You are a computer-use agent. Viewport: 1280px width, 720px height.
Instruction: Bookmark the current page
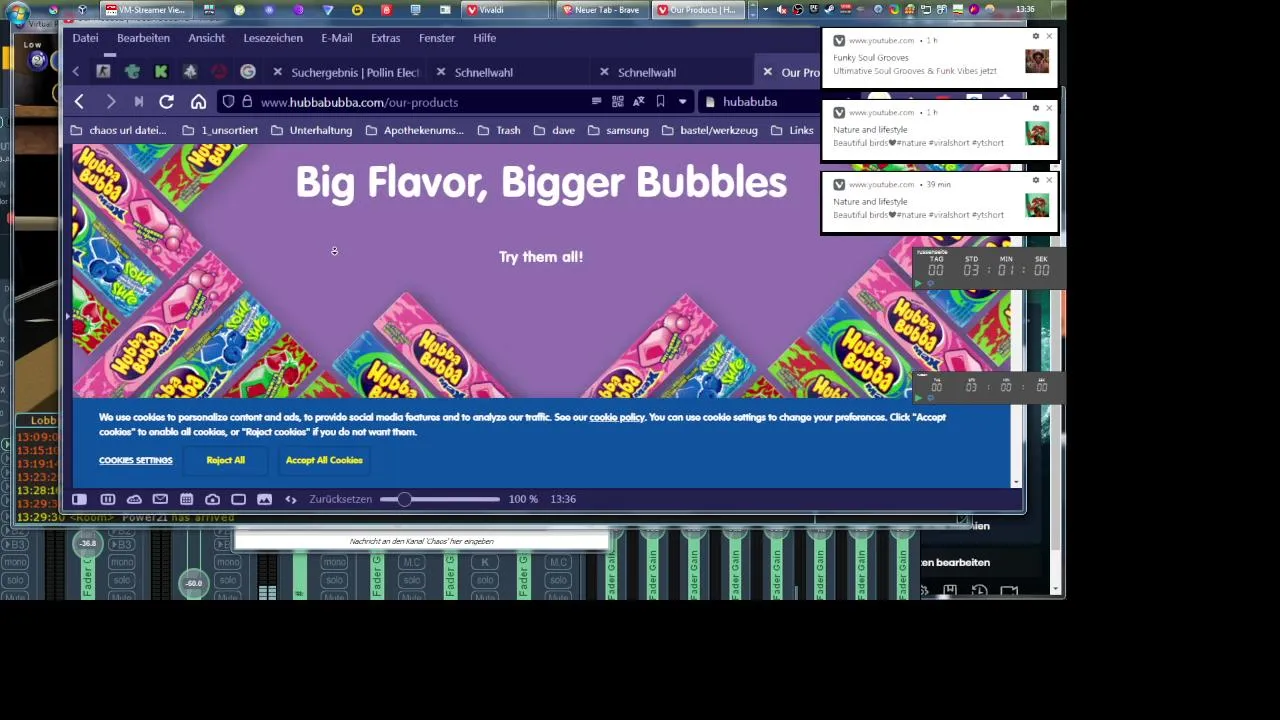[660, 101]
